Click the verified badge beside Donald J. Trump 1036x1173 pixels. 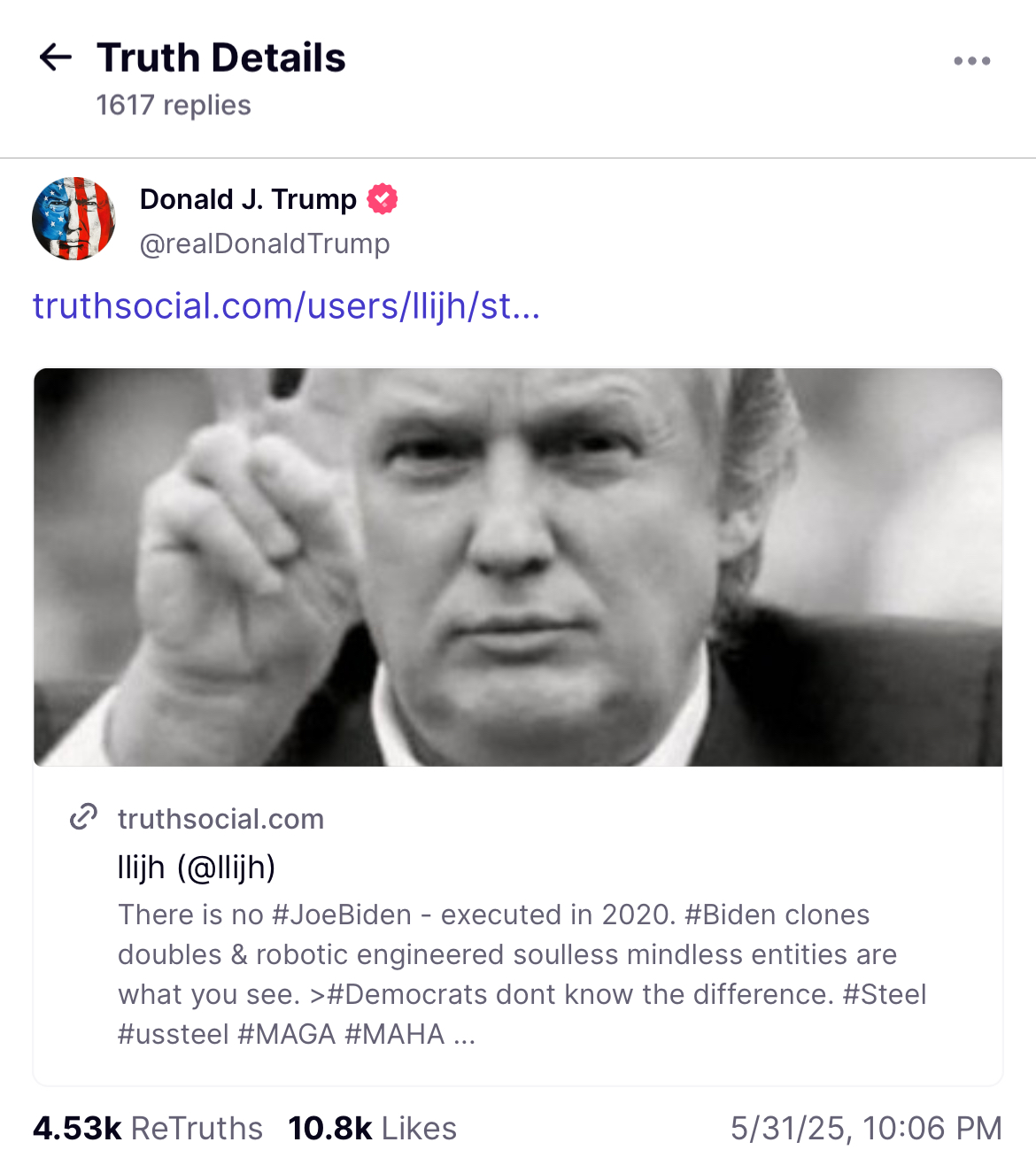tap(383, 199)
